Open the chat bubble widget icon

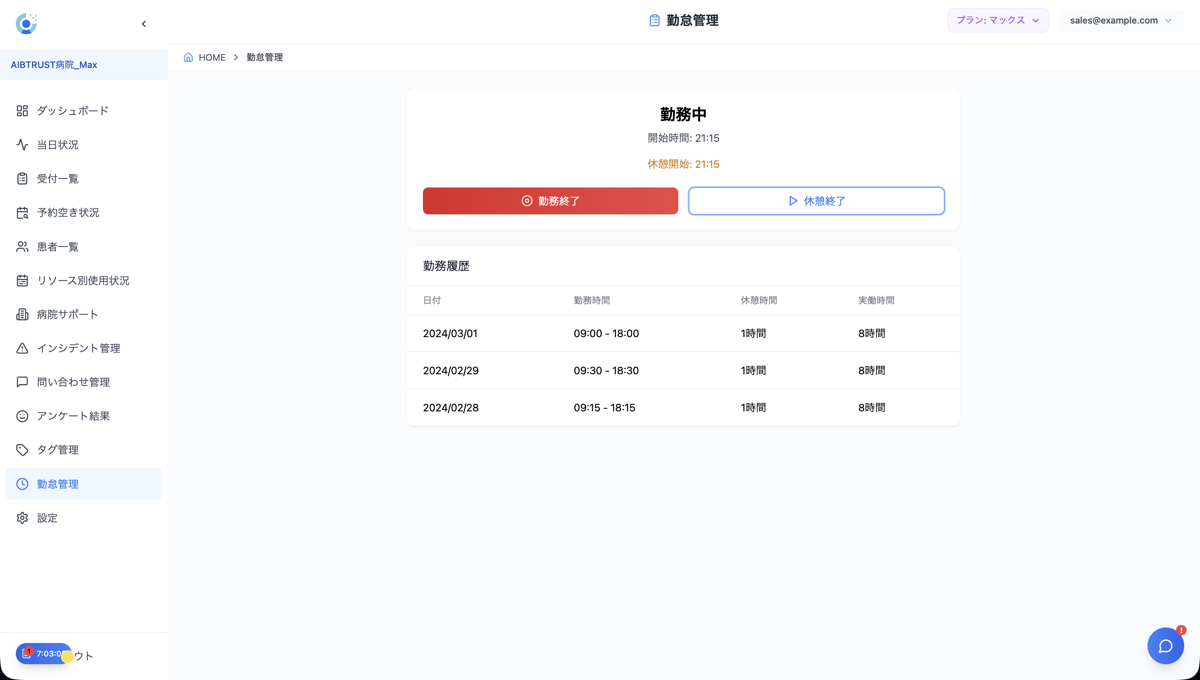(x=1165, y=646)
